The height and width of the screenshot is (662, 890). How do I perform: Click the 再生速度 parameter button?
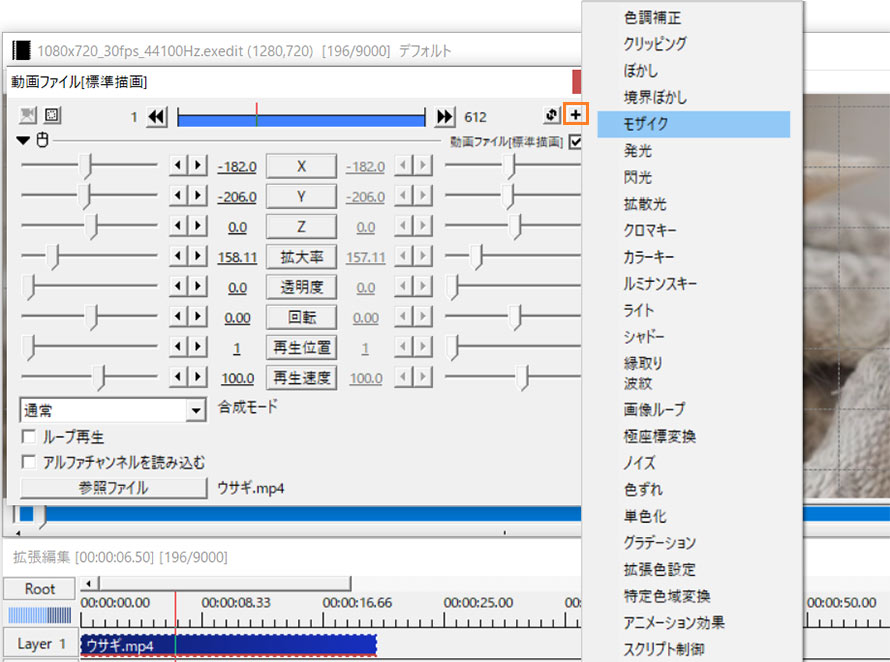301,378
